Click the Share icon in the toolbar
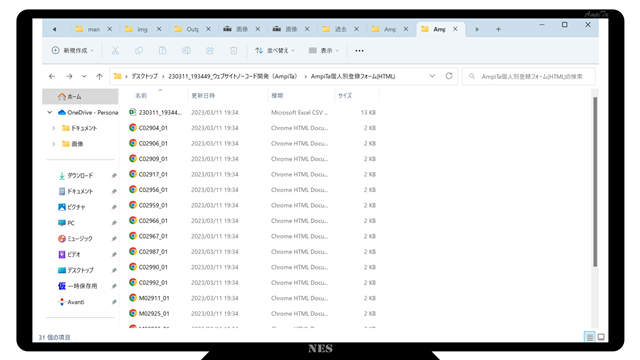640x360 pixels. [x=210, y=51]
